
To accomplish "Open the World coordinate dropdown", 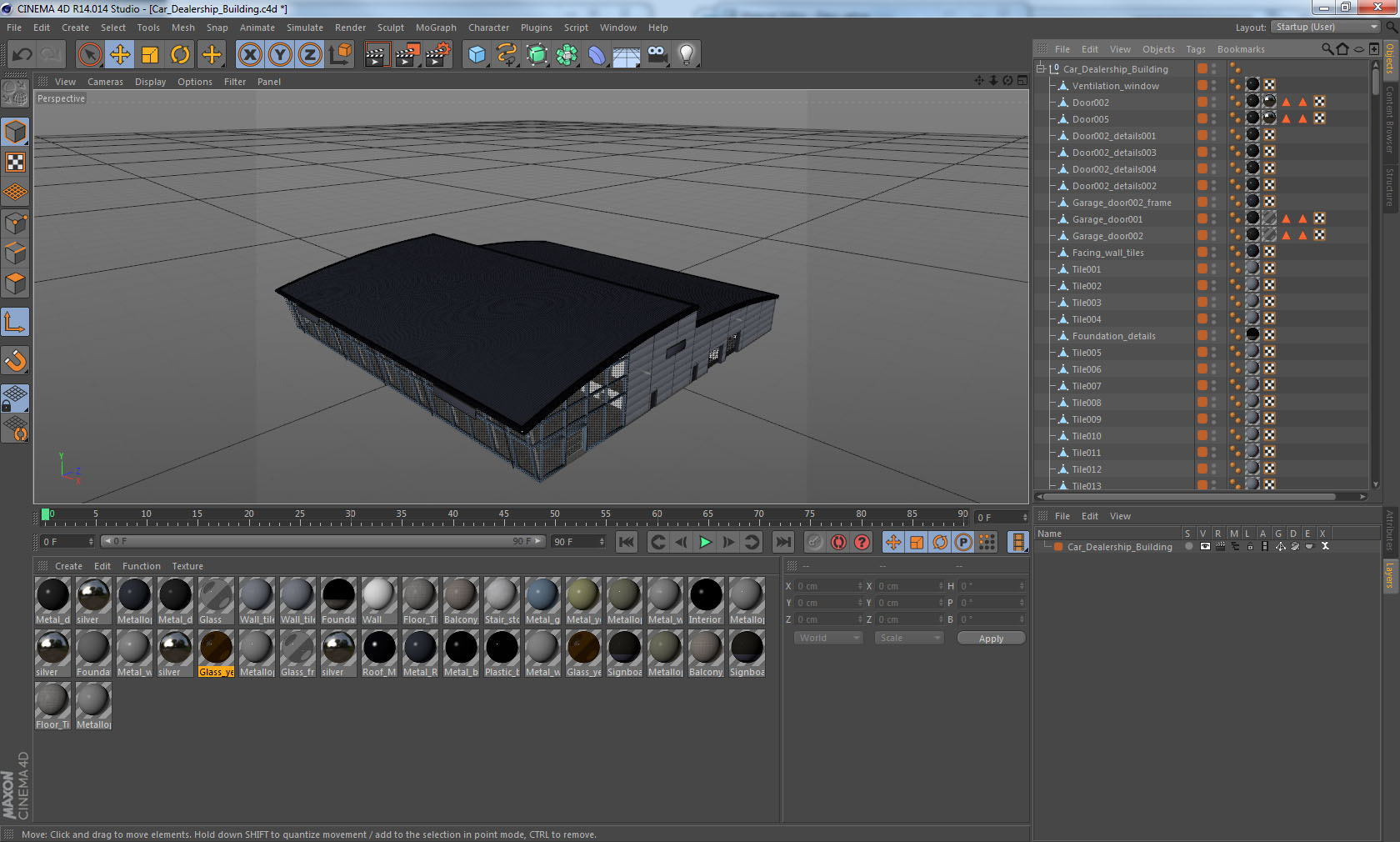I will (x=828, y=638).
